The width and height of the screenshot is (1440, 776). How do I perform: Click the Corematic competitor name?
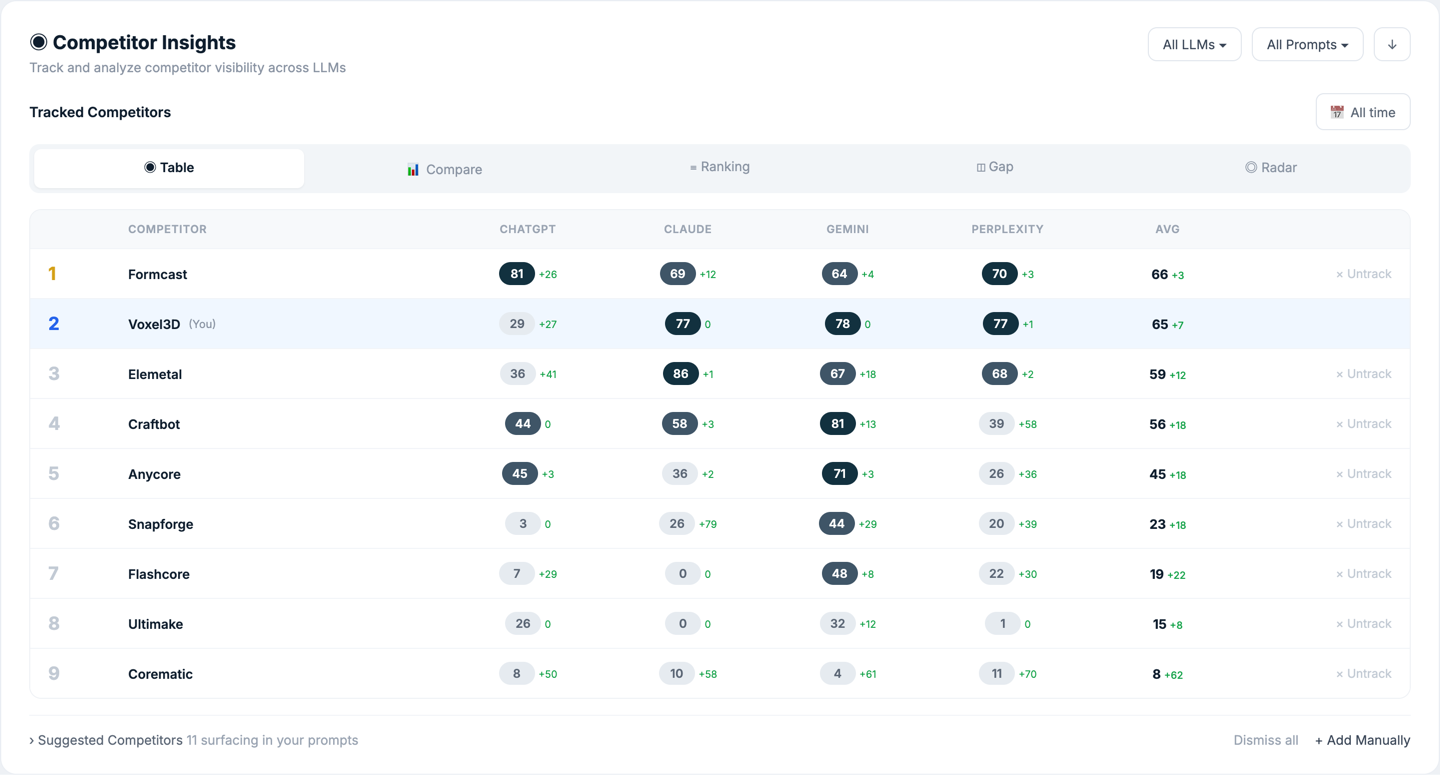tap(160, 674)
